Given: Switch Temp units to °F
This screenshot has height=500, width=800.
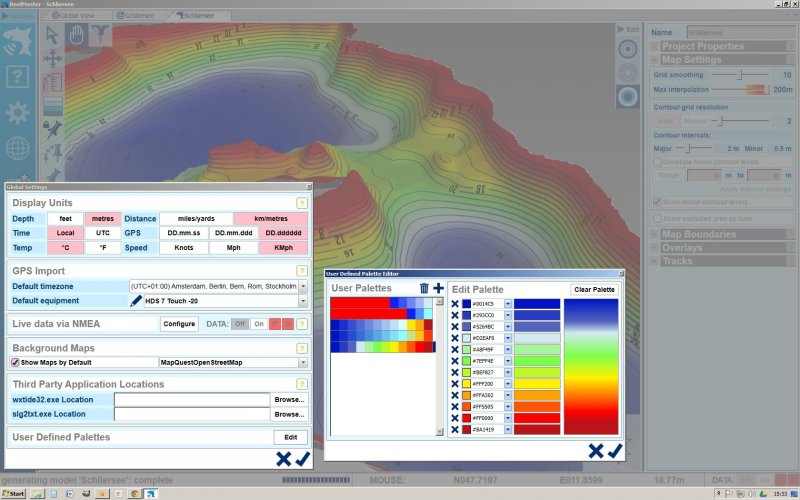Looking at the screenshot, I should point(101,247).
